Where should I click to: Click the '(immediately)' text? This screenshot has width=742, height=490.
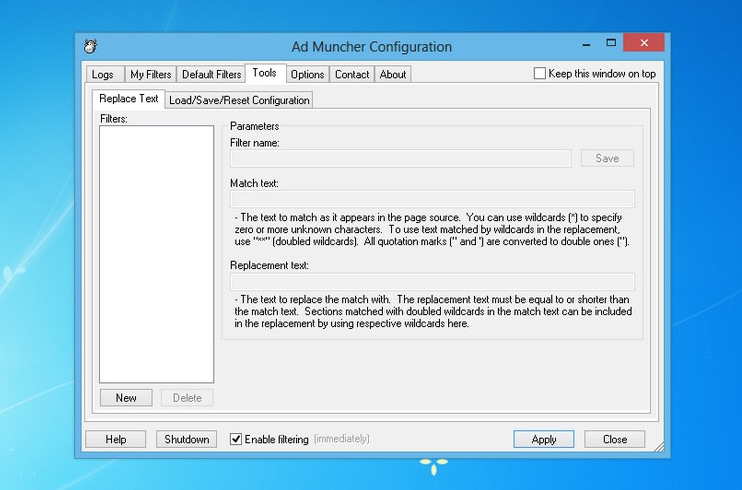(342, 439)
